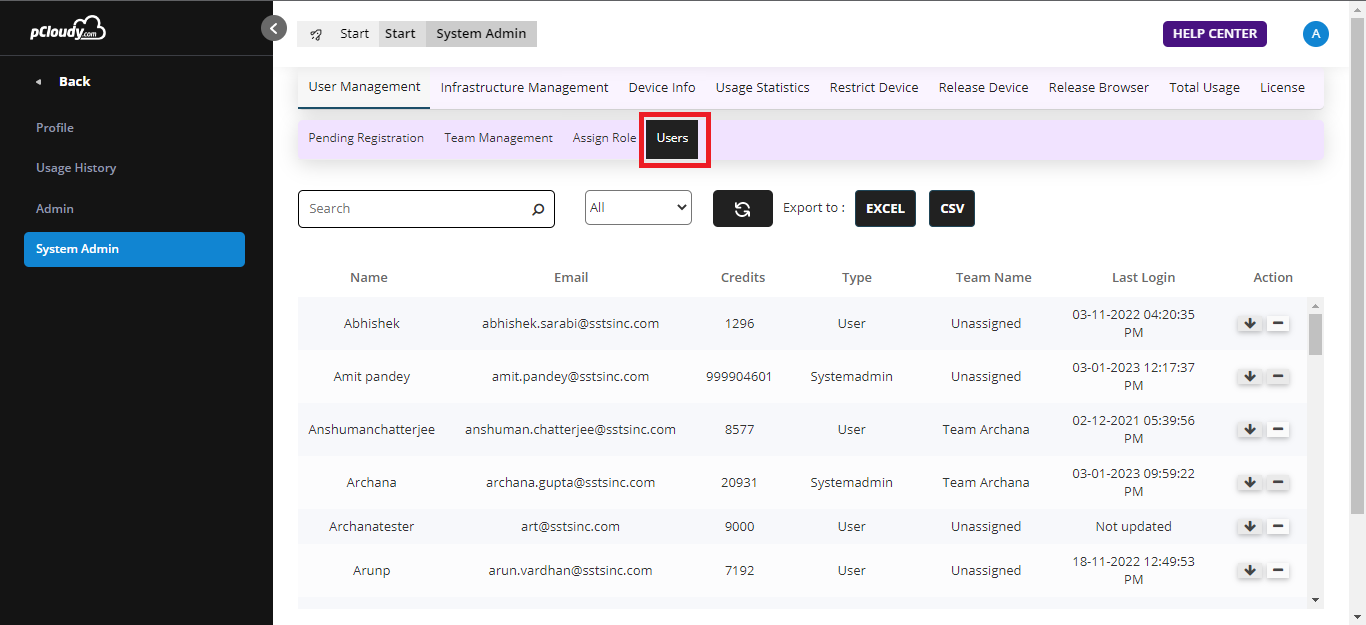Screen dimensions: 1366x625
Task: Collapse the sidebar with the chevron button
Action: (274, 28)
